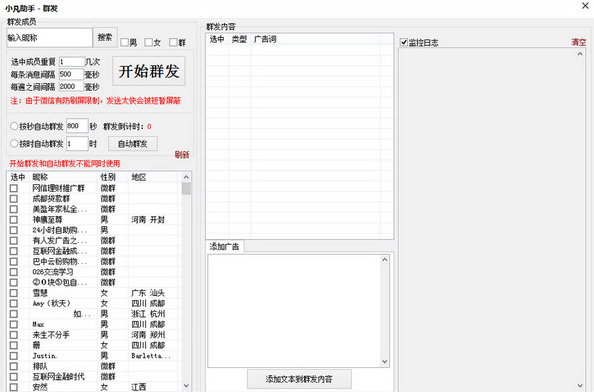Click ad text area scroll up arrow

pyautogui.click(x=385, y=260)
